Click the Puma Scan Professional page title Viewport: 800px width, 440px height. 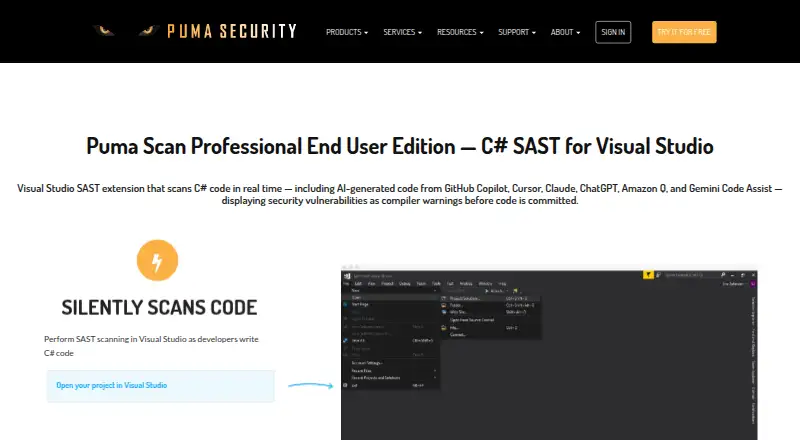tap(399, 146)
